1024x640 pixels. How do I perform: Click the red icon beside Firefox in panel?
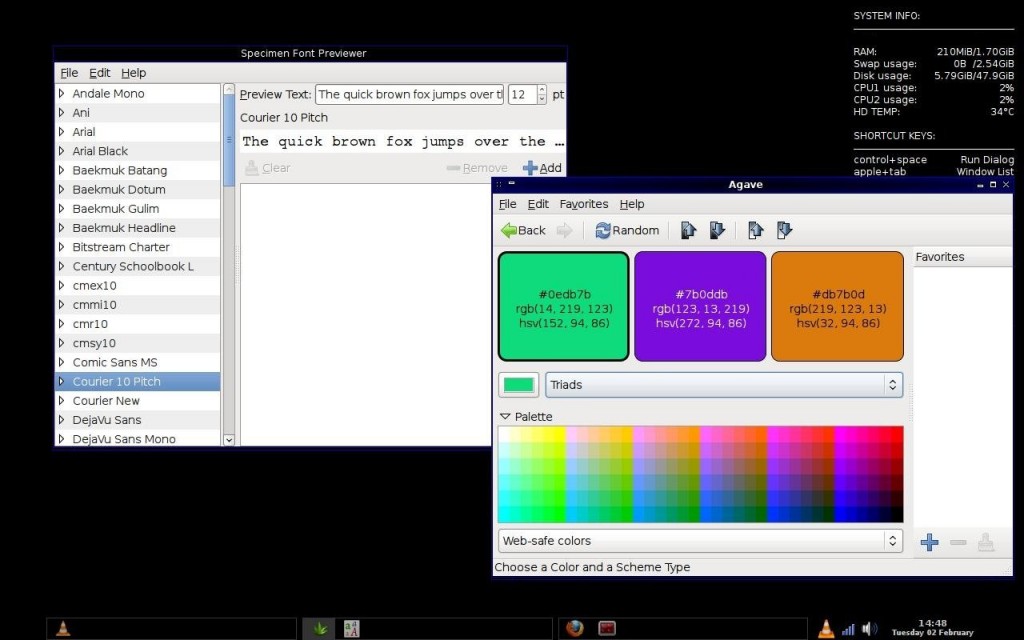click(x=607, y=628)
